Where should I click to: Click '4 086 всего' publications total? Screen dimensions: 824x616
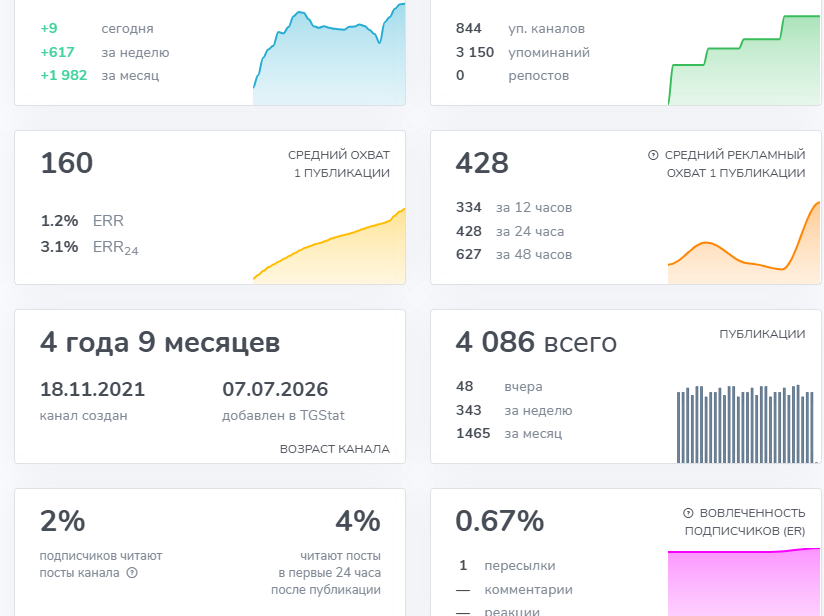(536, 342)
